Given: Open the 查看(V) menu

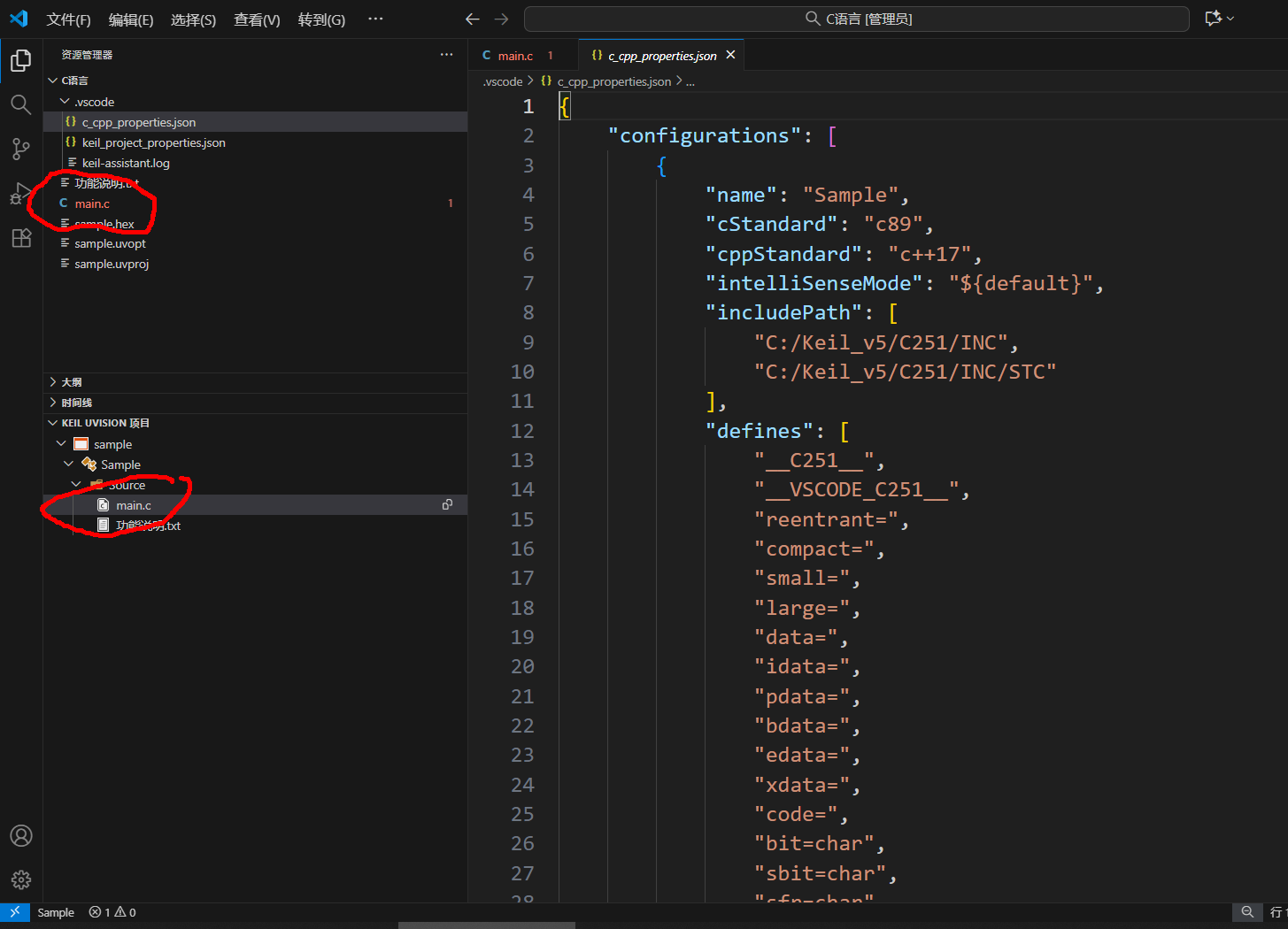Looking at the screenshot, I should (x=257, y=19).
